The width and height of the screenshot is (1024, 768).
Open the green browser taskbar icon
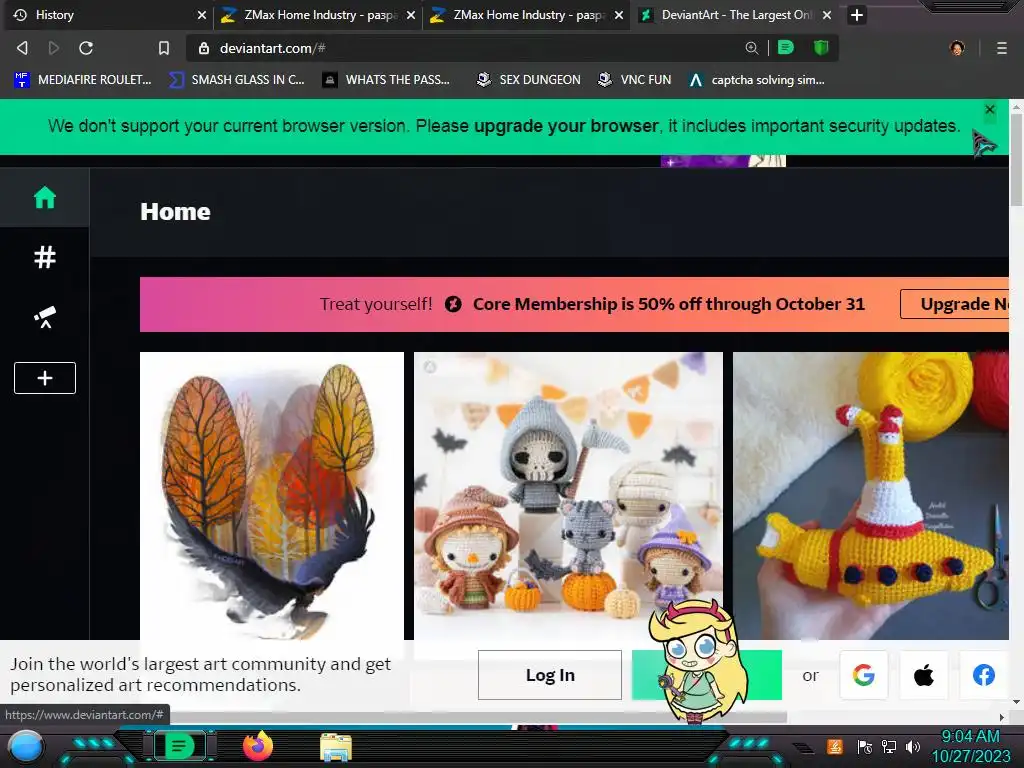pos(179,745)
